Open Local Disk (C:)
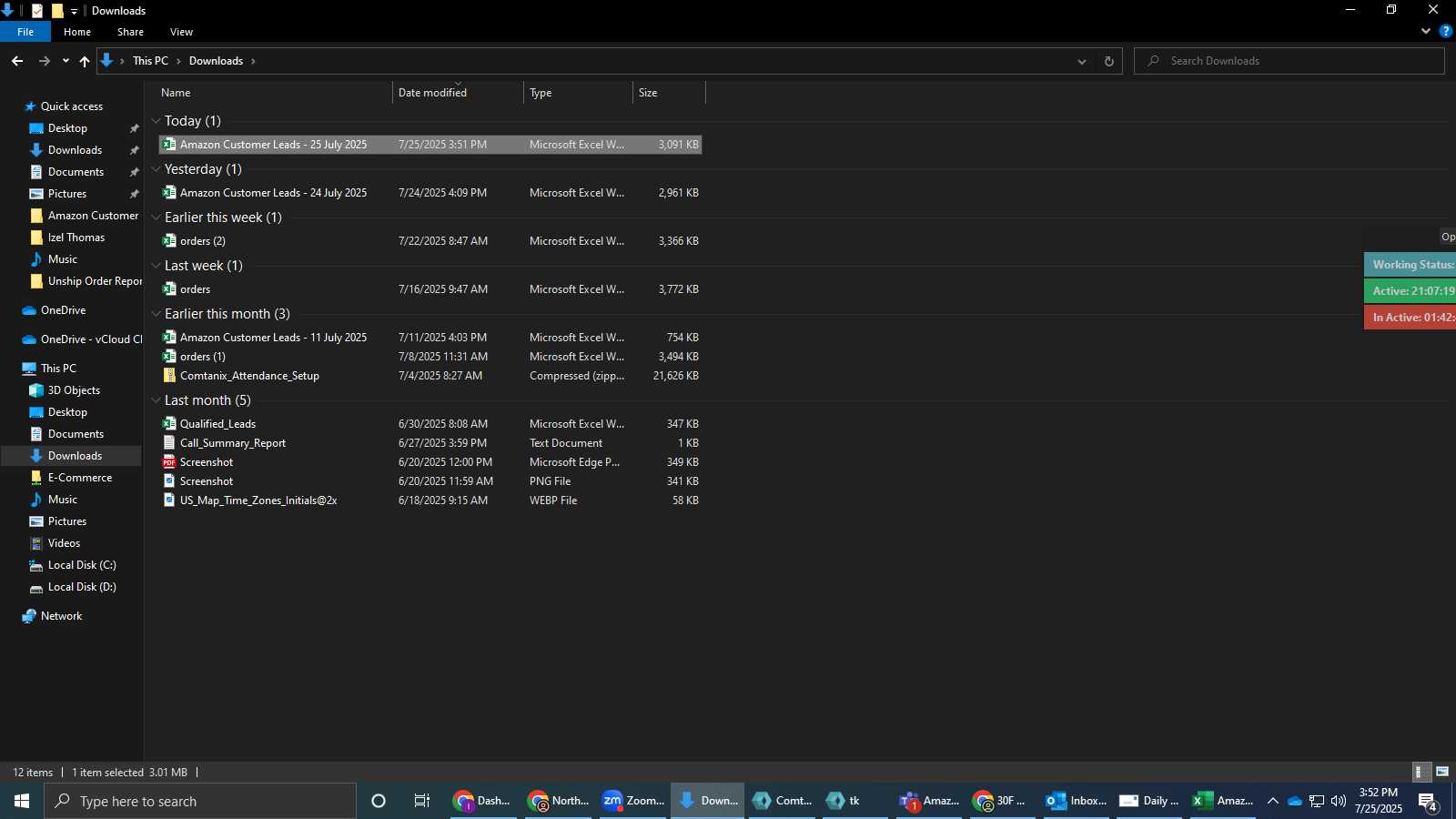The height and width of the screenshot is (819, 1456). 82,565
